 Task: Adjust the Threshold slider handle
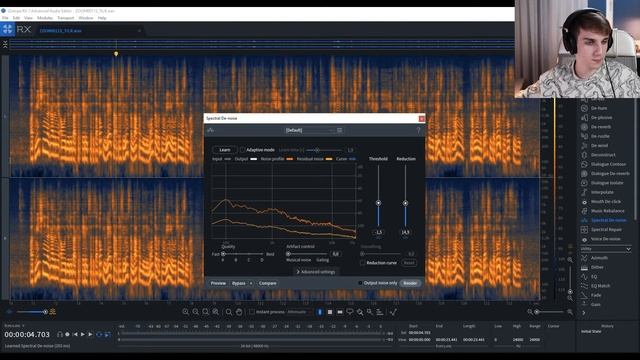[x=378, y=203]
